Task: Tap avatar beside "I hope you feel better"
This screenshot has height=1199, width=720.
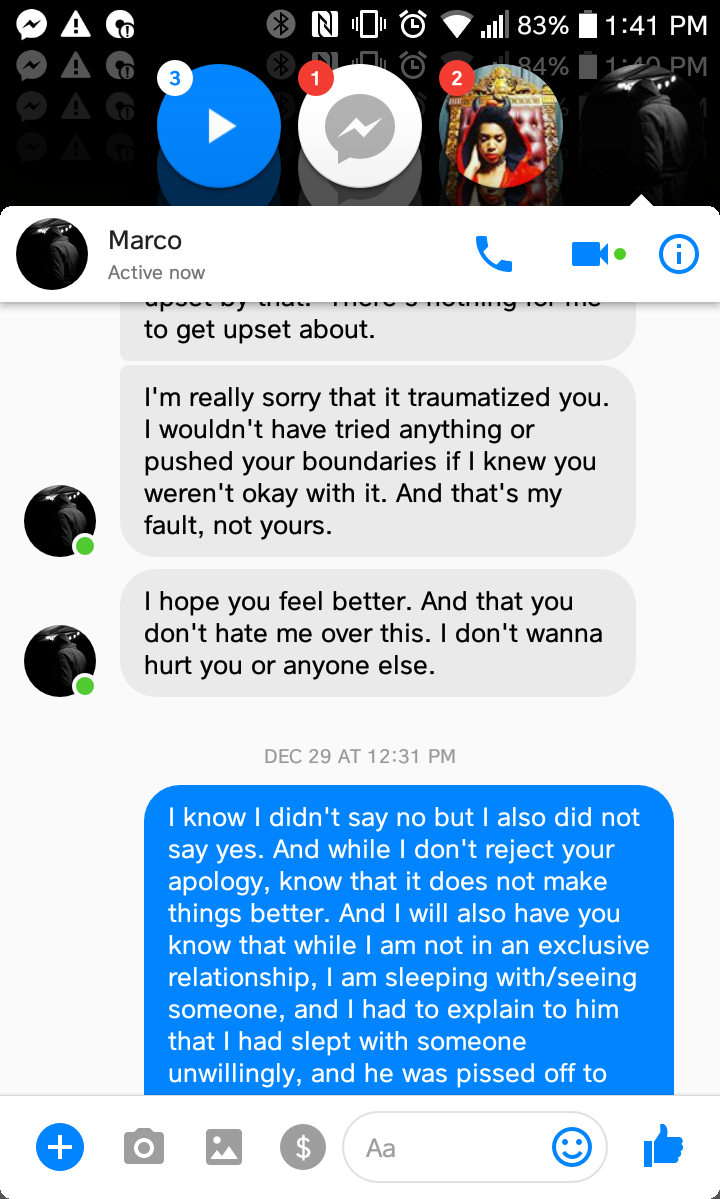Action: coord(60,661)
